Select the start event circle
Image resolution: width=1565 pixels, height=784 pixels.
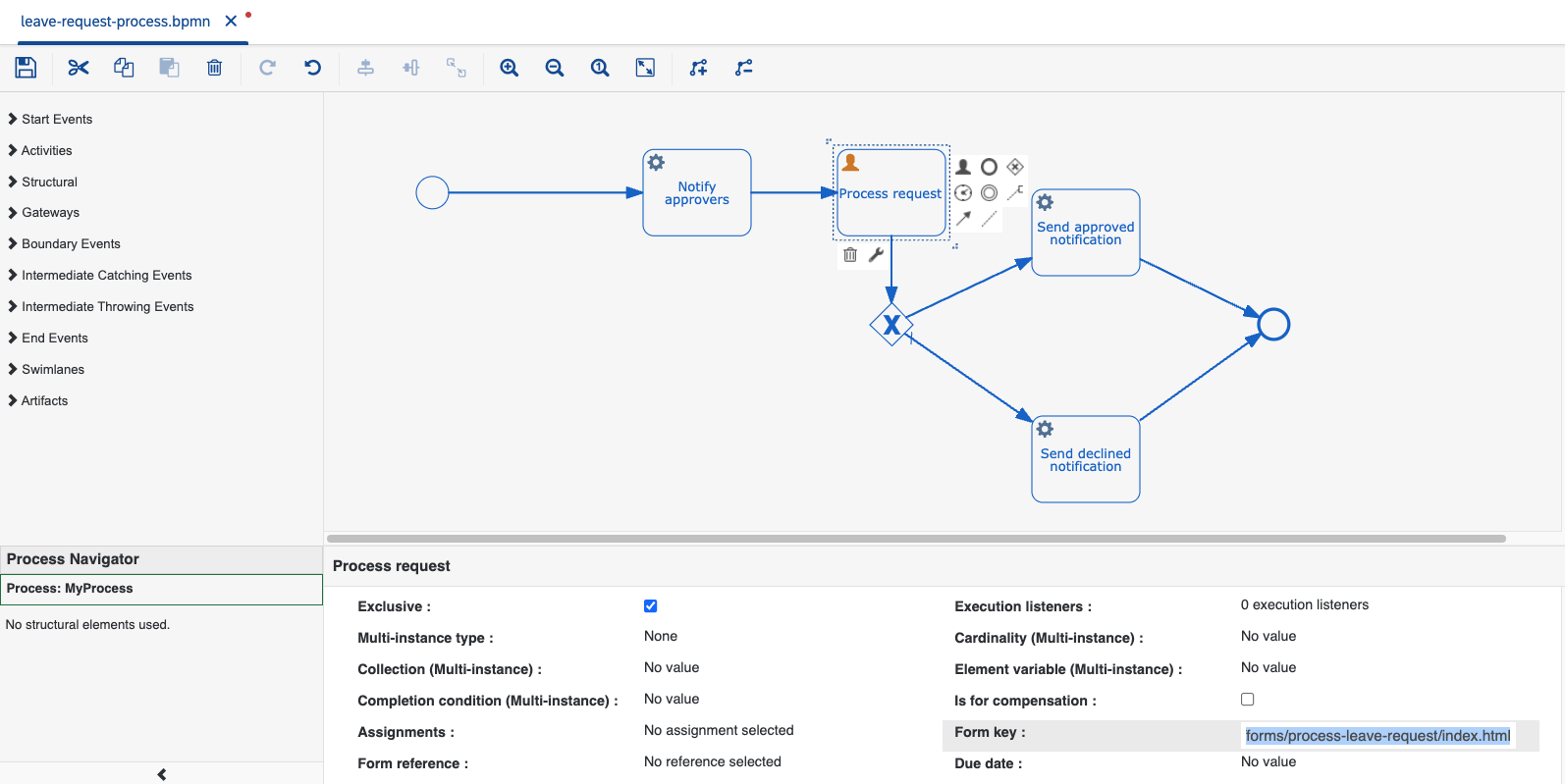point(432,192)
